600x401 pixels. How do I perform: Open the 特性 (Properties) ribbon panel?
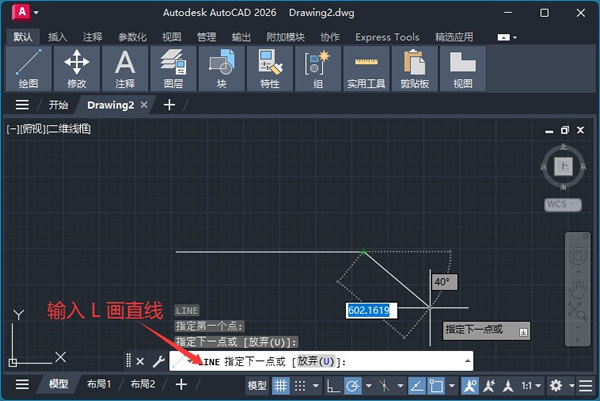coord(269,68)
